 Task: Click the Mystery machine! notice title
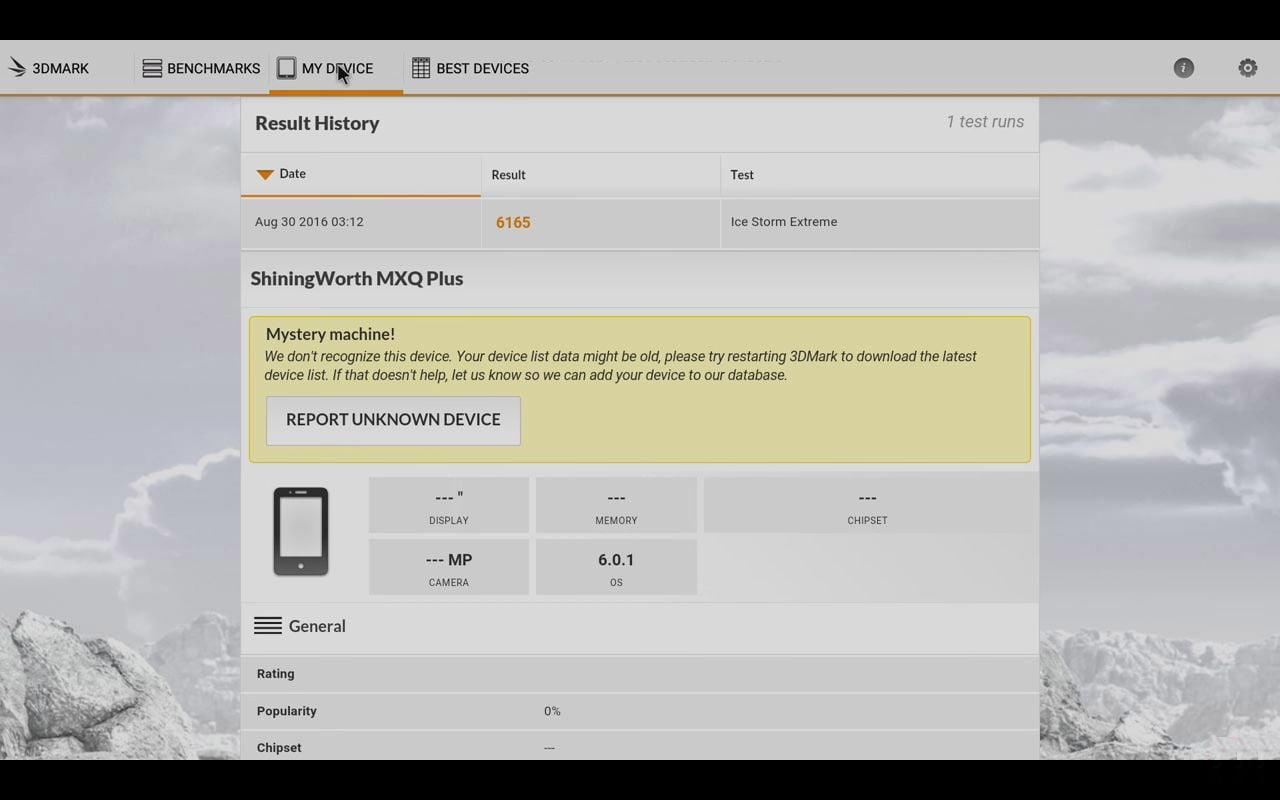(x=330, y=334)
